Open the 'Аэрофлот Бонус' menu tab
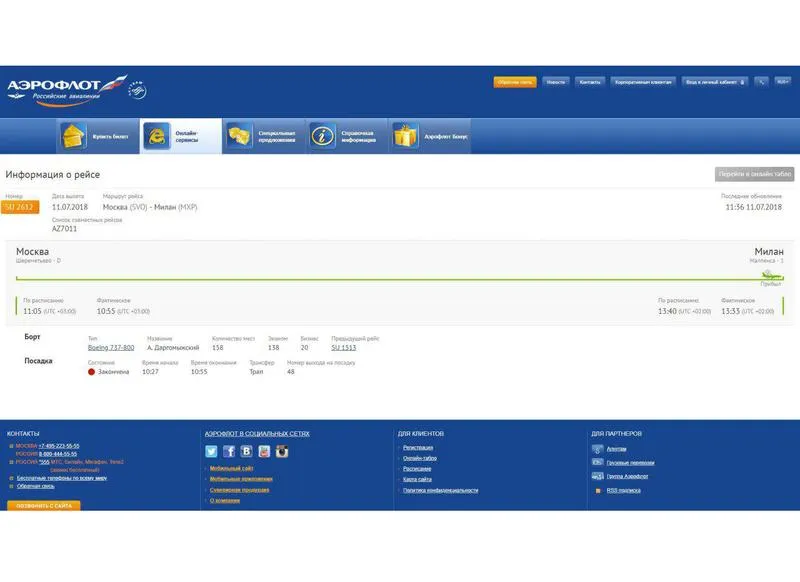Image resolution: width=800 pixels, height=582 pixels. [x=430, y=136]
